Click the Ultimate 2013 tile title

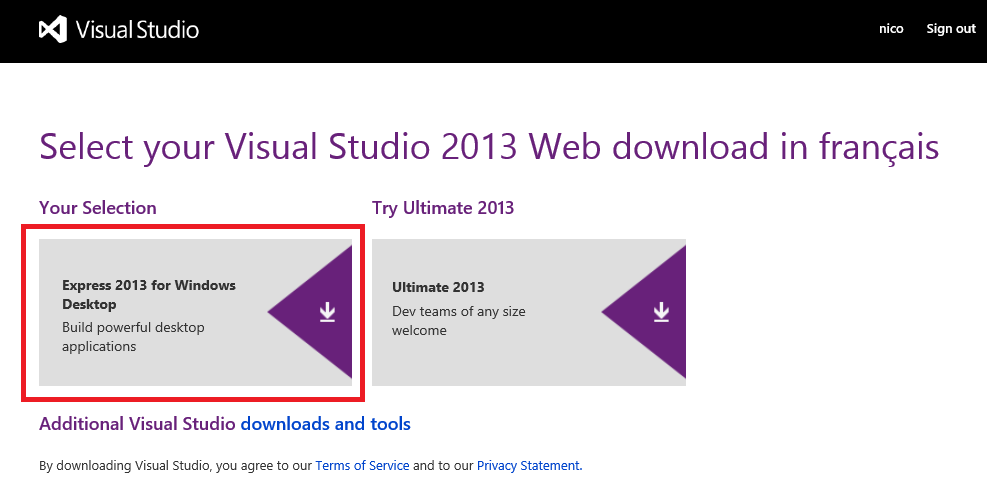click(x=438, y=288)
